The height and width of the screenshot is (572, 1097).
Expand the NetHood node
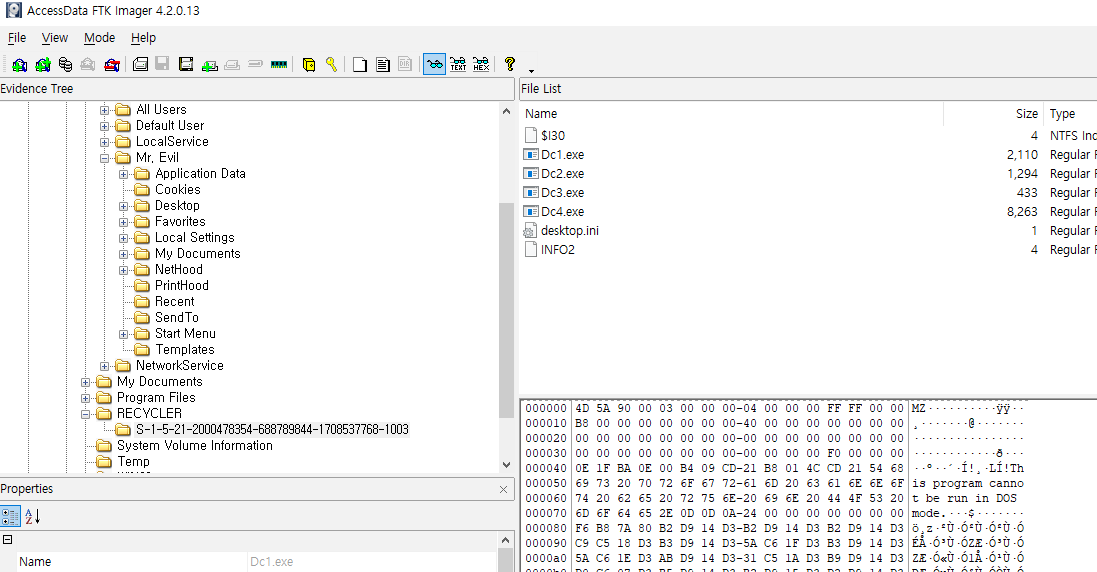(x=123, y=270)
